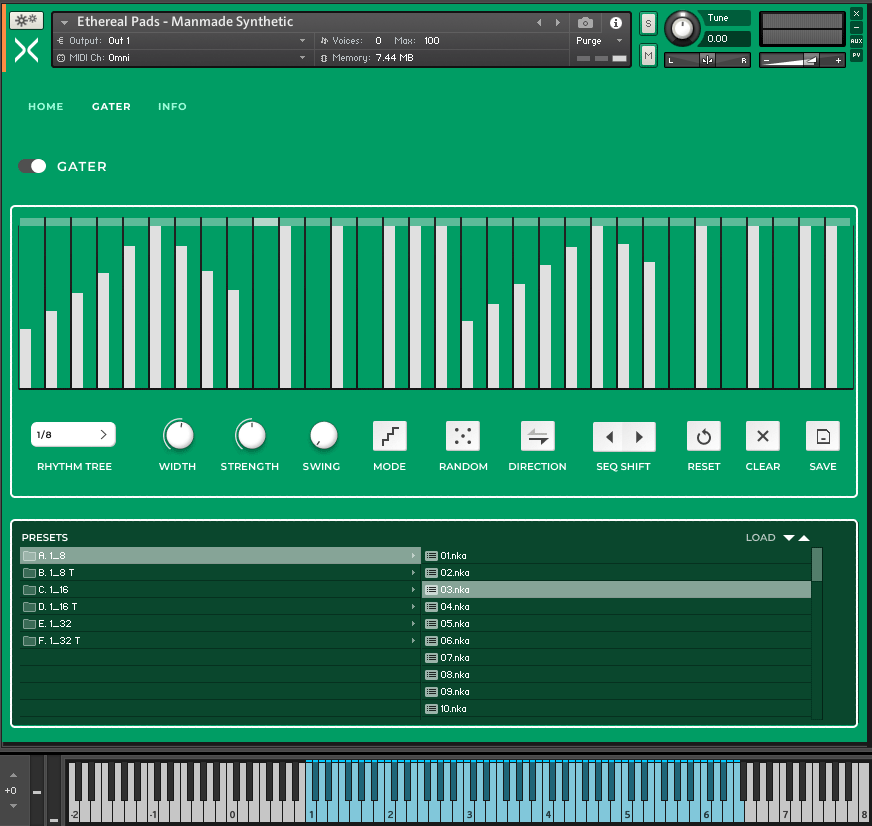
Task: Click the Load up triangle
Action: (x=804, y=538)
